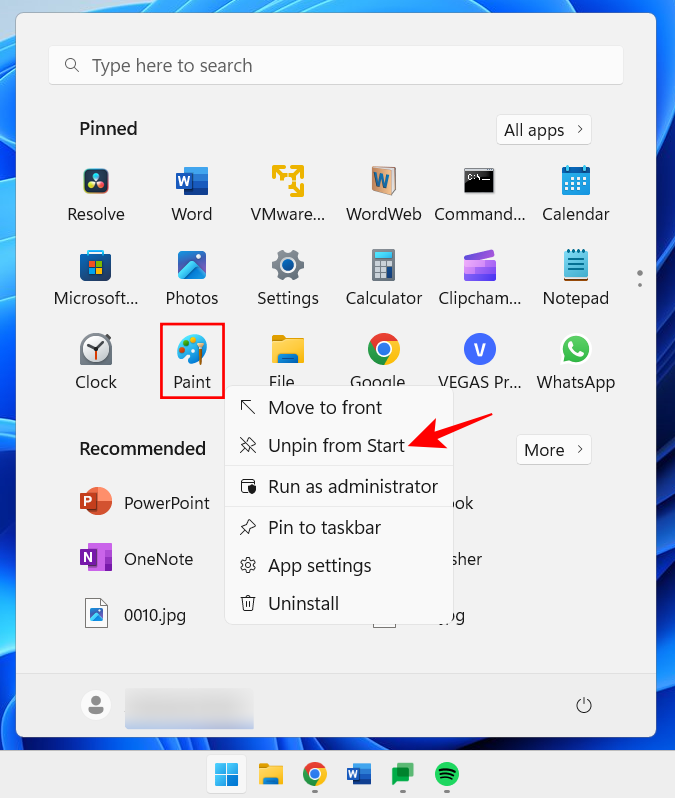675x798 pixels.
Task: Open VMware from the pinned grid
Action: 288,193
